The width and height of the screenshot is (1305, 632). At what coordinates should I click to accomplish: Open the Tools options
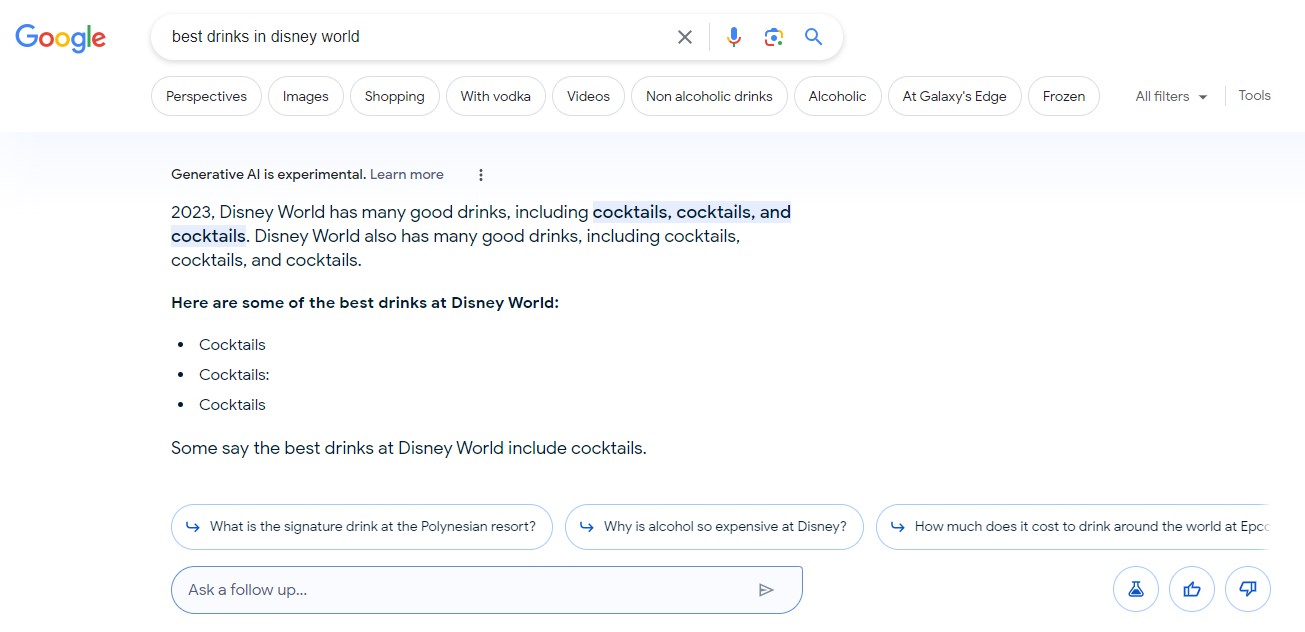(1254, 95)
